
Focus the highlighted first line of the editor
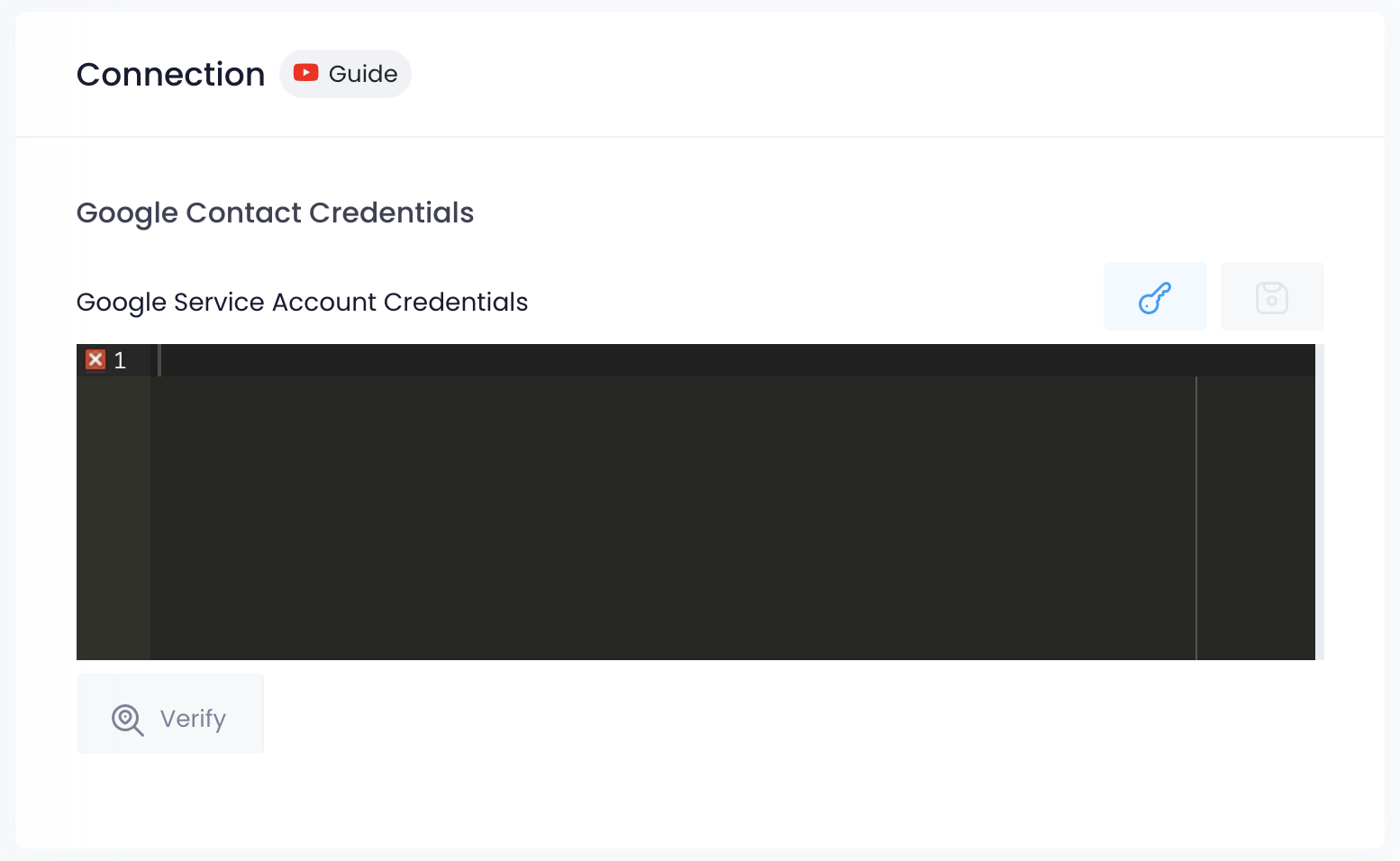(x=631, y=360)
